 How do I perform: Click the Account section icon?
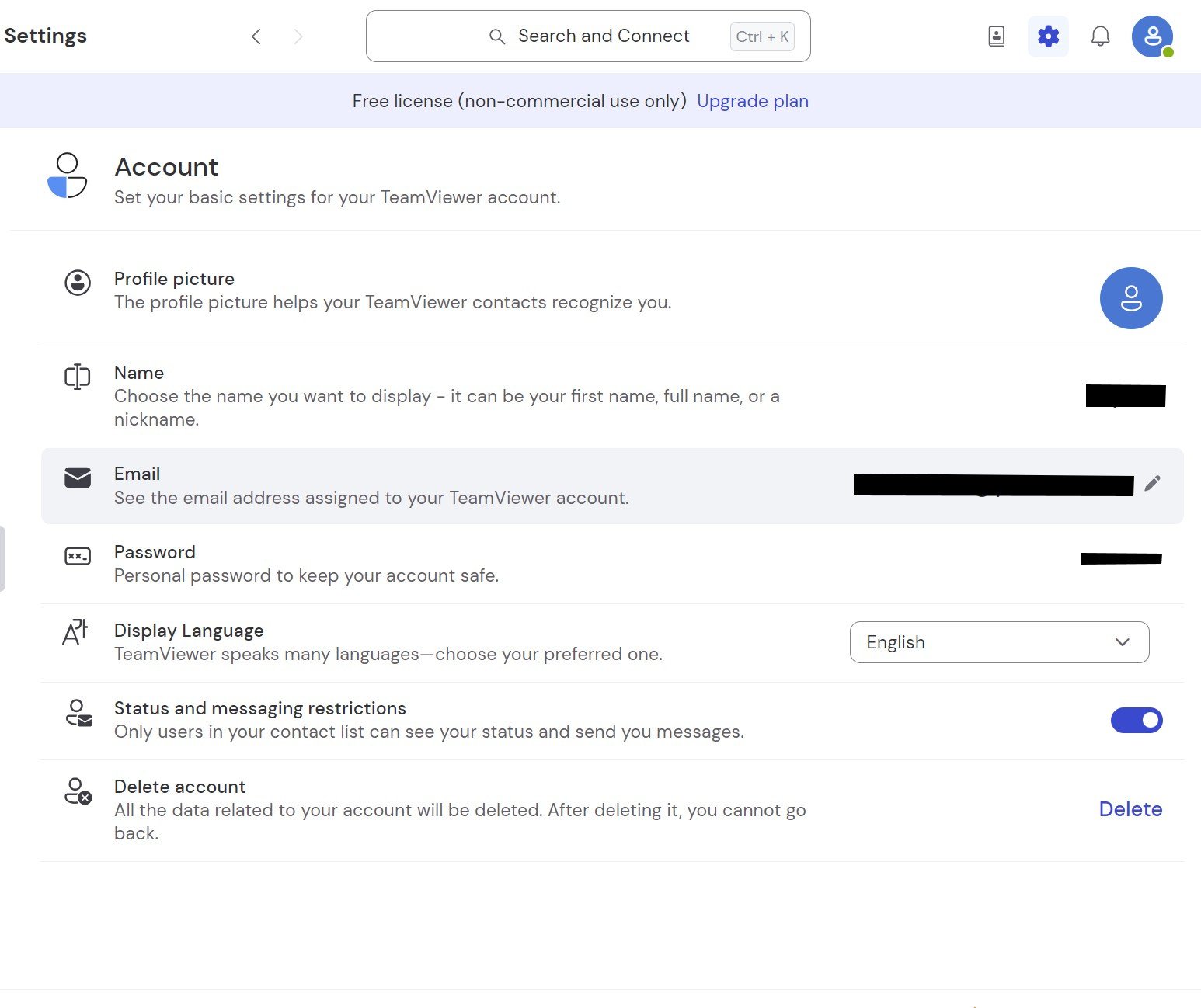(68, 176)
